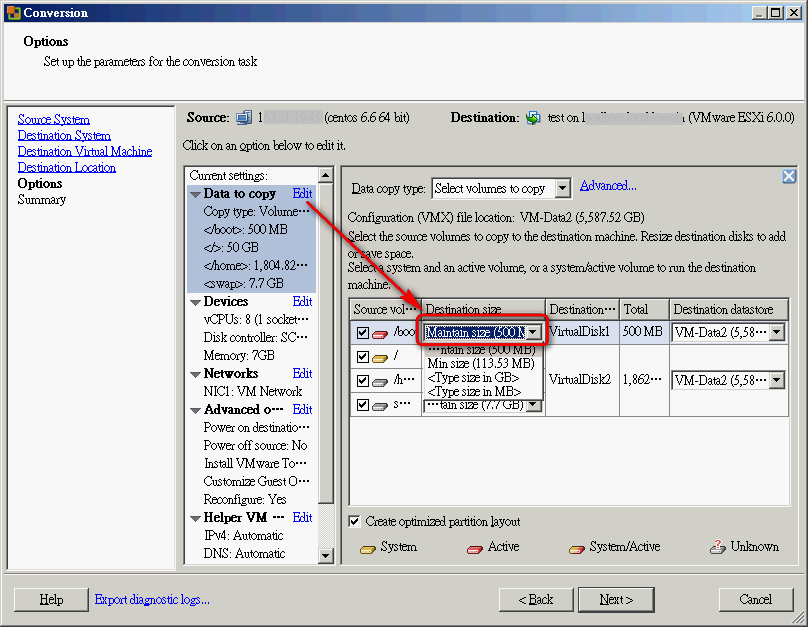This screenshot has width=808, height=627.
Task: Go to Source System step
Action: (54, 120)
